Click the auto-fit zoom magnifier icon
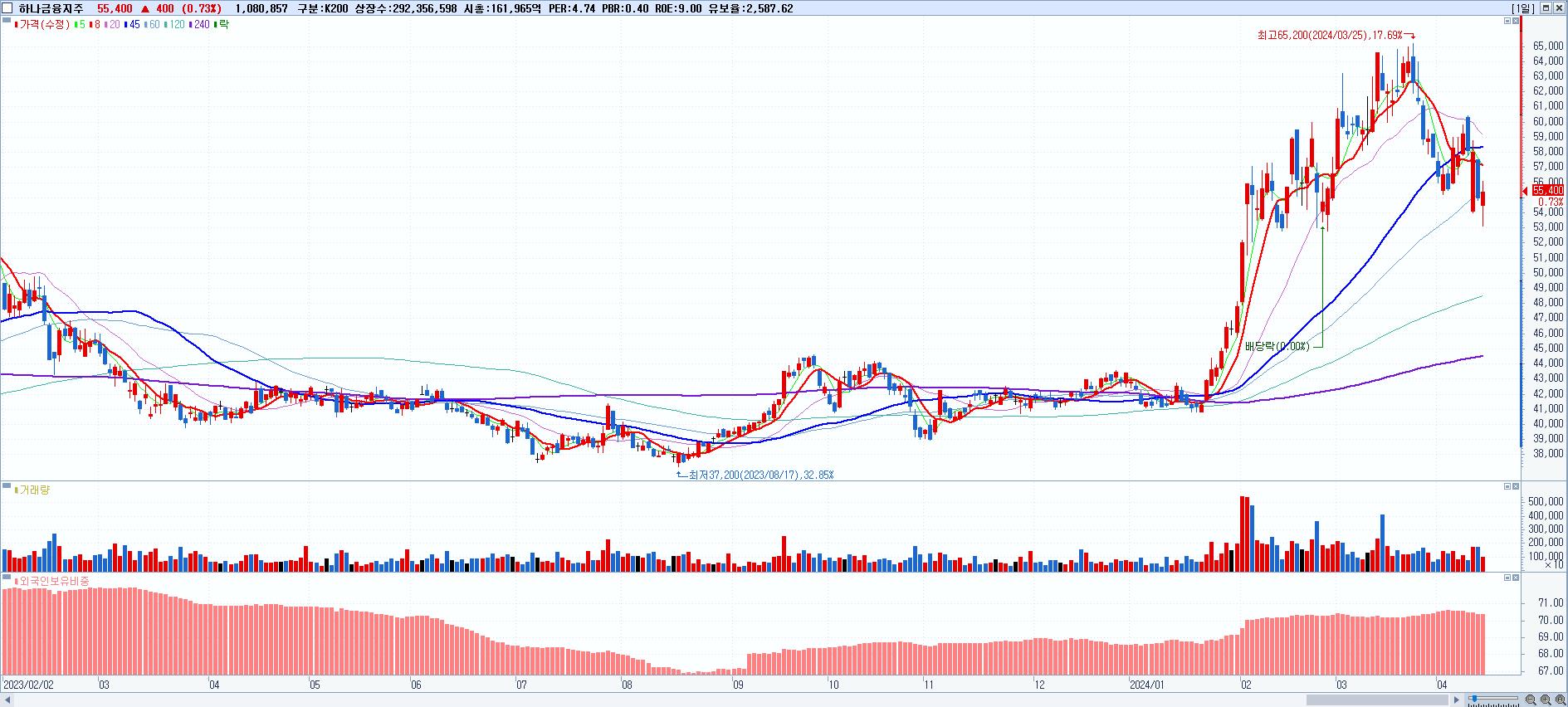 coord(1561,700)
